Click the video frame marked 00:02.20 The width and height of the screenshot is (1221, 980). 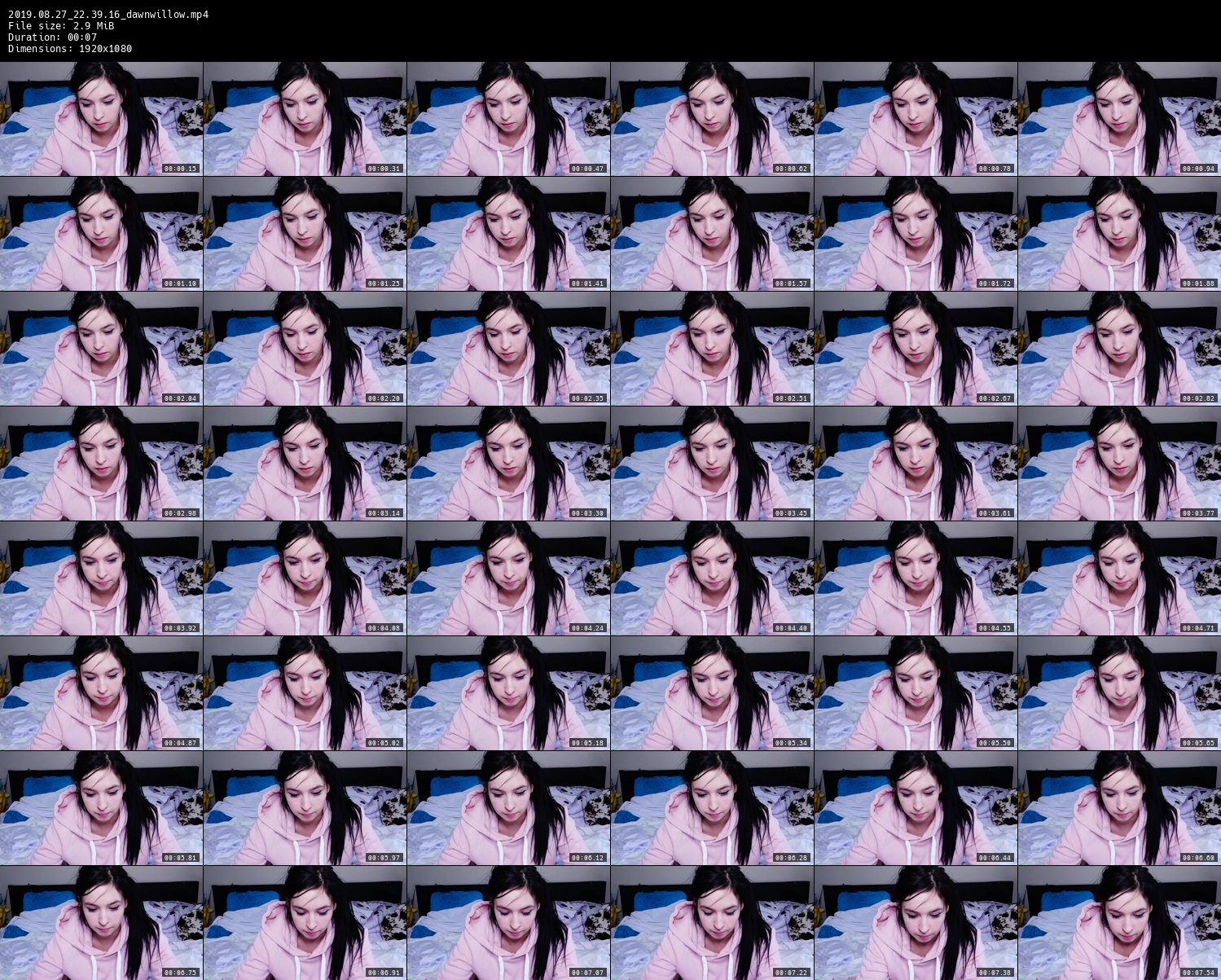tap(305, 349)
